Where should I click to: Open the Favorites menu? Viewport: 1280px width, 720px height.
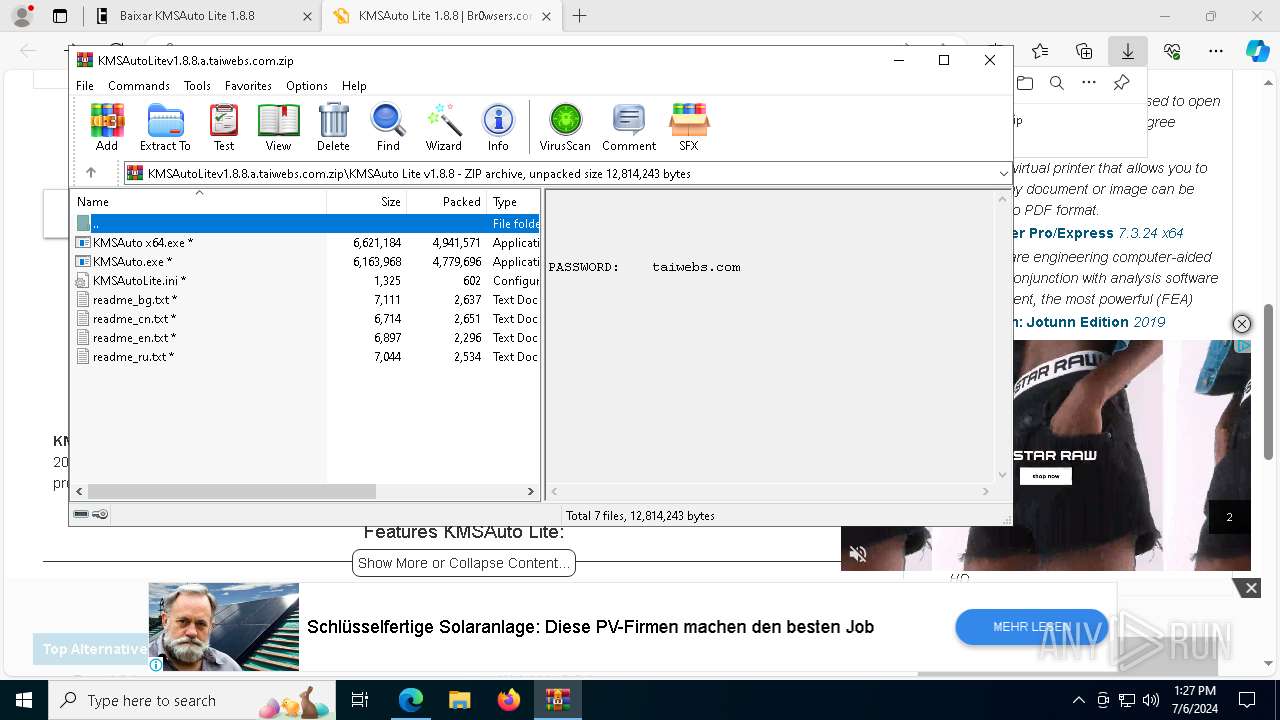[248, 86]
